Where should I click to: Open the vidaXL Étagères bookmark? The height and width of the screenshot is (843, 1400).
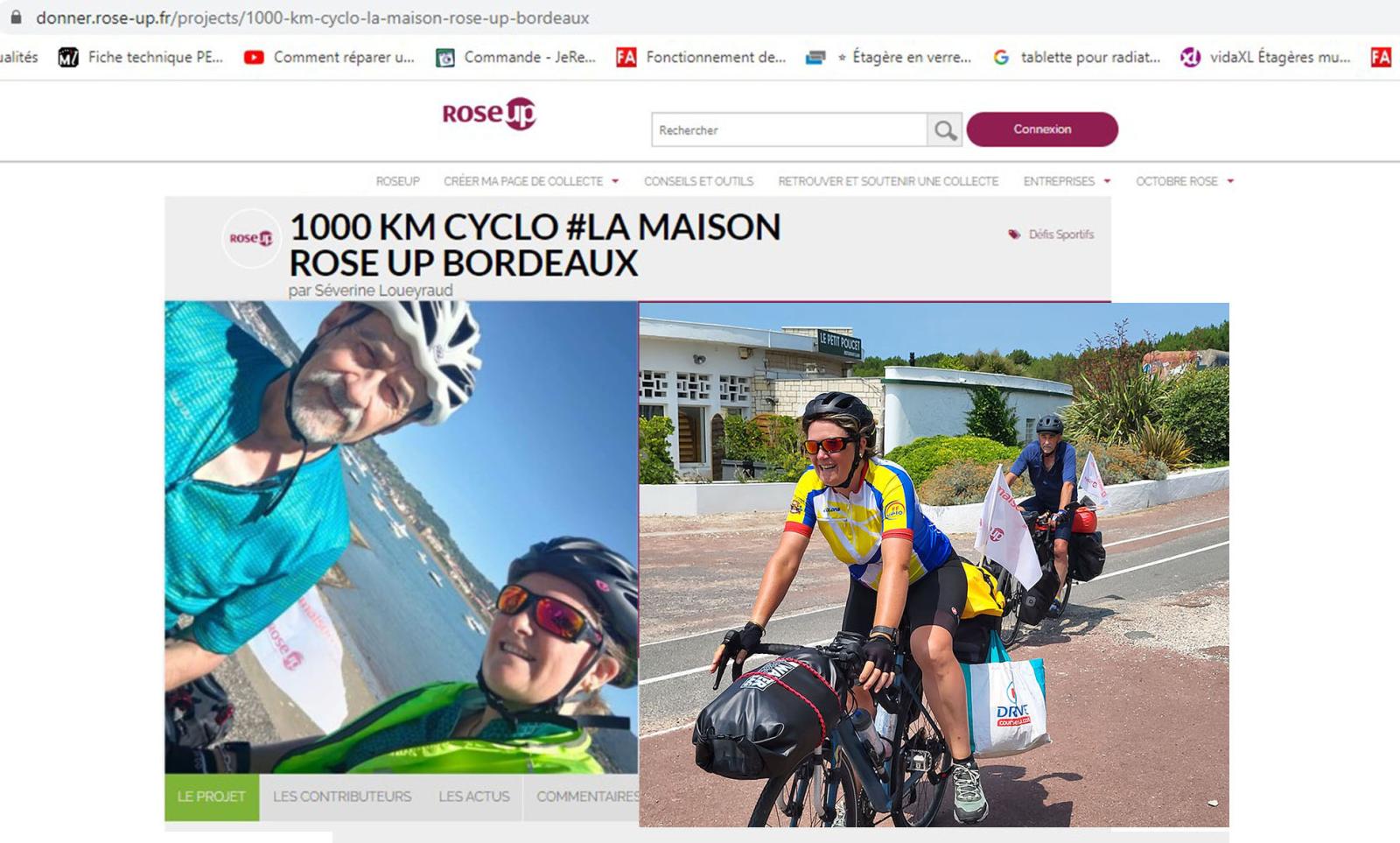click(x=1265, y=57)
